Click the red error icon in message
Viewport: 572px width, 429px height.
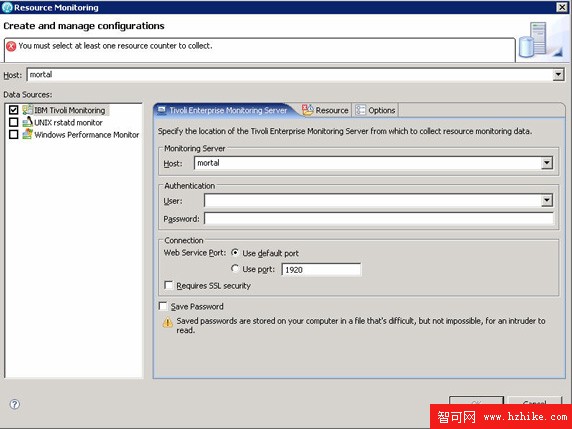pyautogui.click(x=11, y=46)
